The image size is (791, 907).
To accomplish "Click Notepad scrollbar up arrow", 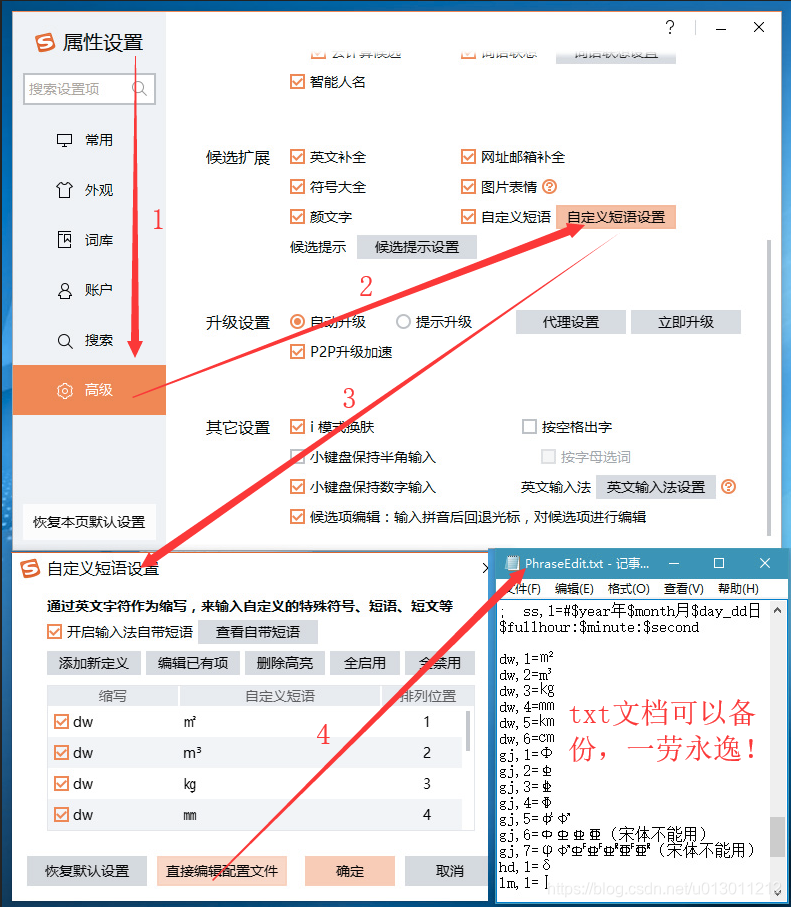I will [x=778, y=610].
